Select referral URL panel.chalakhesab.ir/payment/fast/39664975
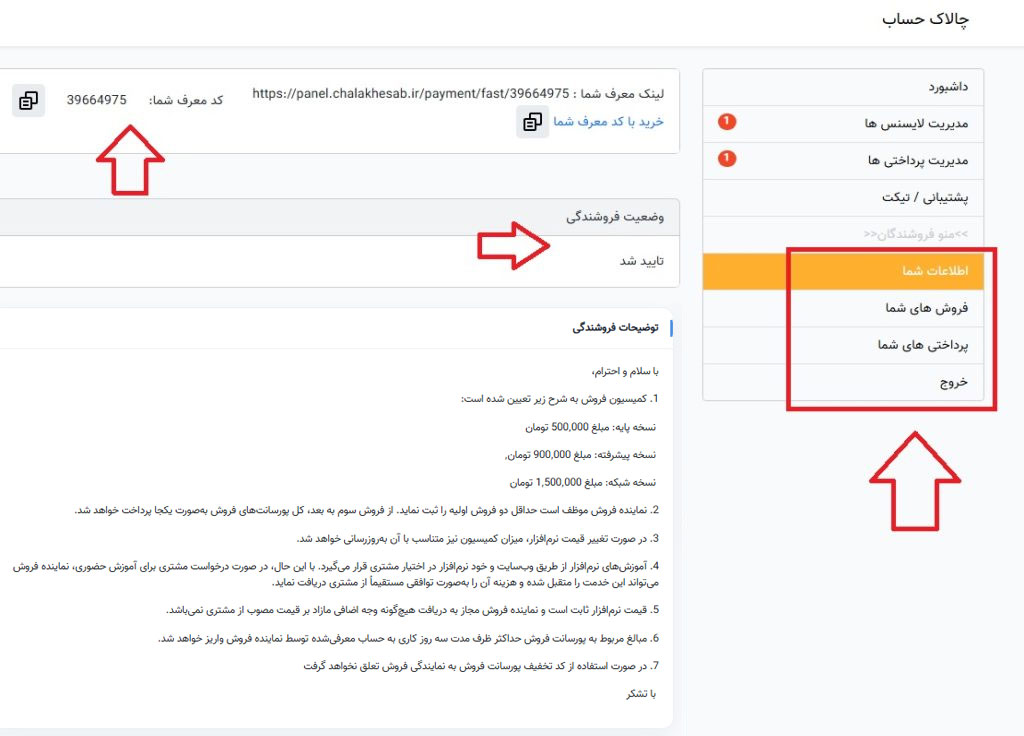 click(x=411, y=93)
